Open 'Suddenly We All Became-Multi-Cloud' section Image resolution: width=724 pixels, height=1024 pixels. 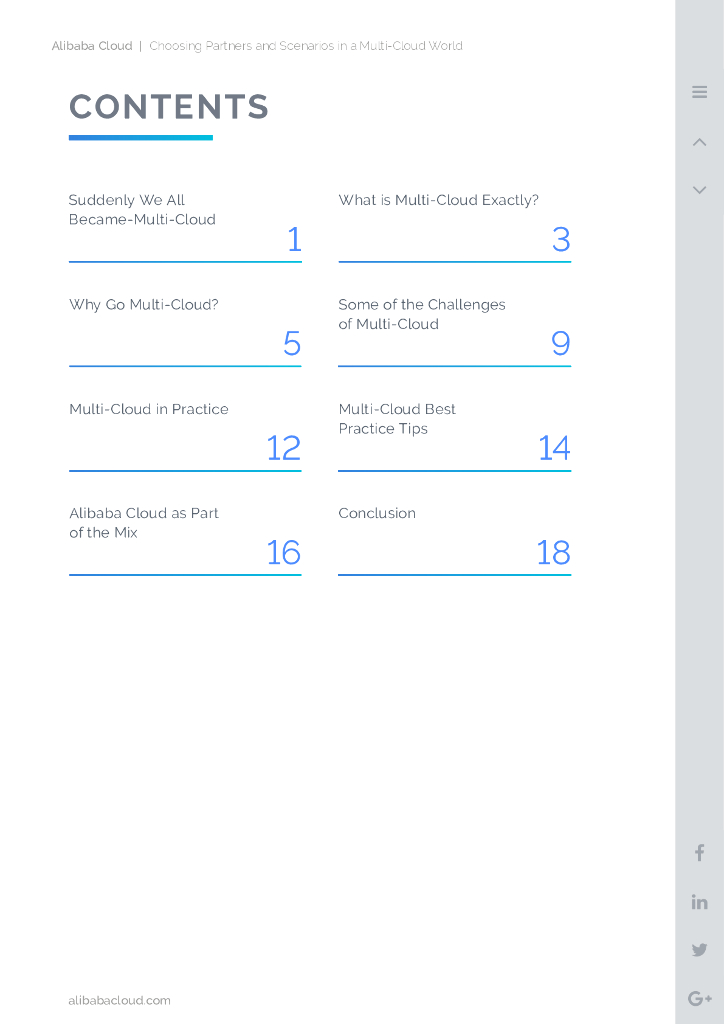(142, 210)
